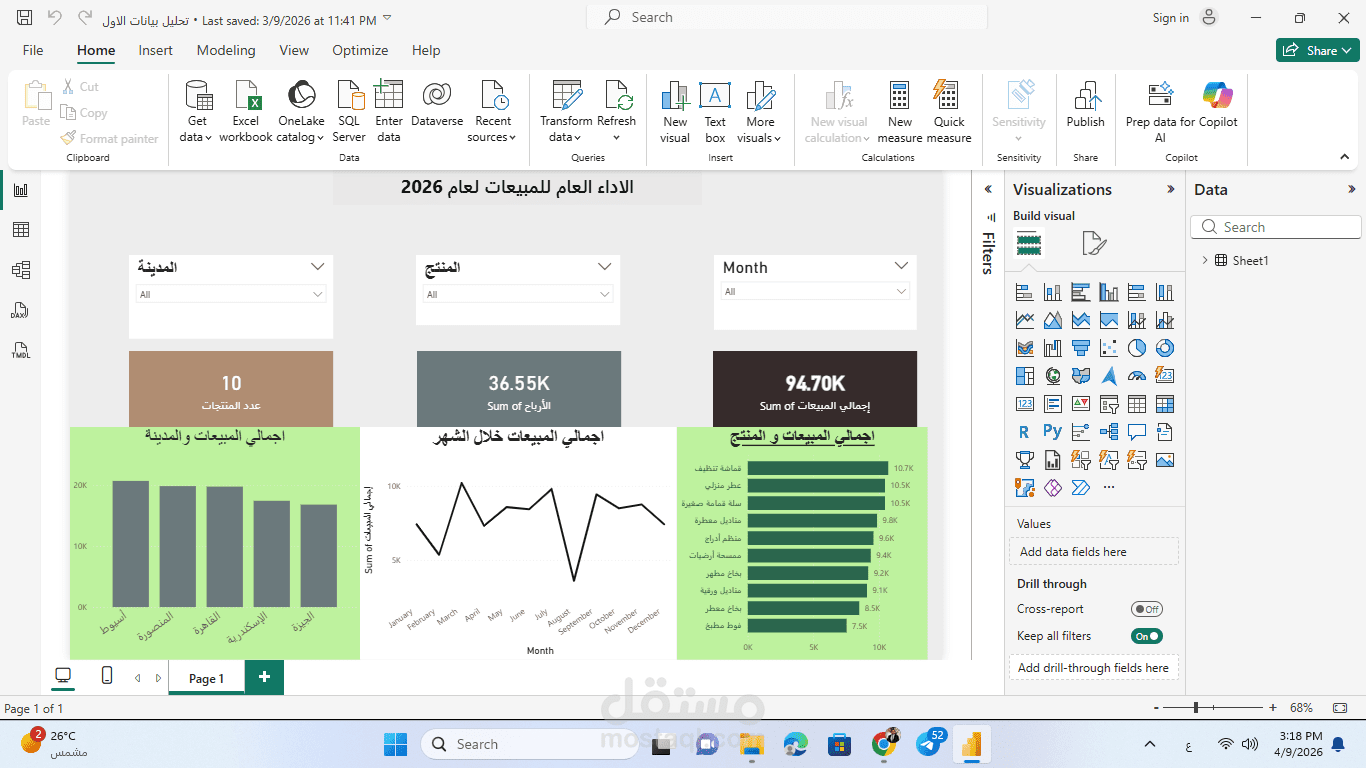The image size is (1366, 768).
Task: Save the report with the floppy icon
Action: tap(25, 18)
